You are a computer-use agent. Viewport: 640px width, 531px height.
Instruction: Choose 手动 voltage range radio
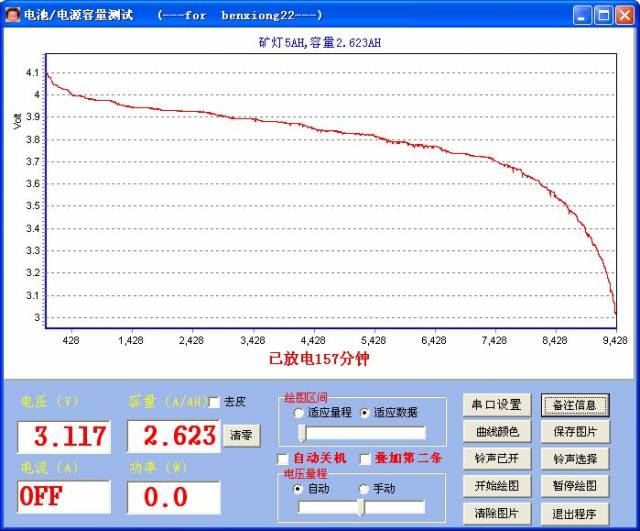point(363,489)
